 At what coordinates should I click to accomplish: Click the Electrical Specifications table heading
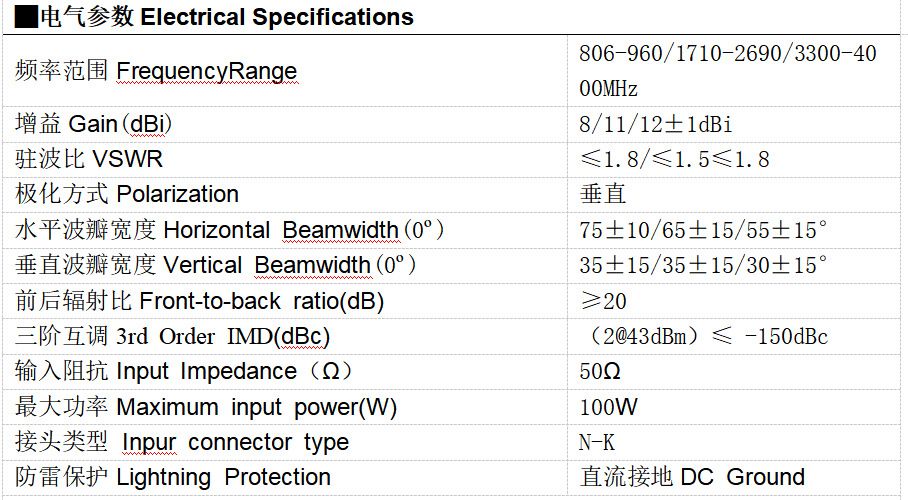214,17
